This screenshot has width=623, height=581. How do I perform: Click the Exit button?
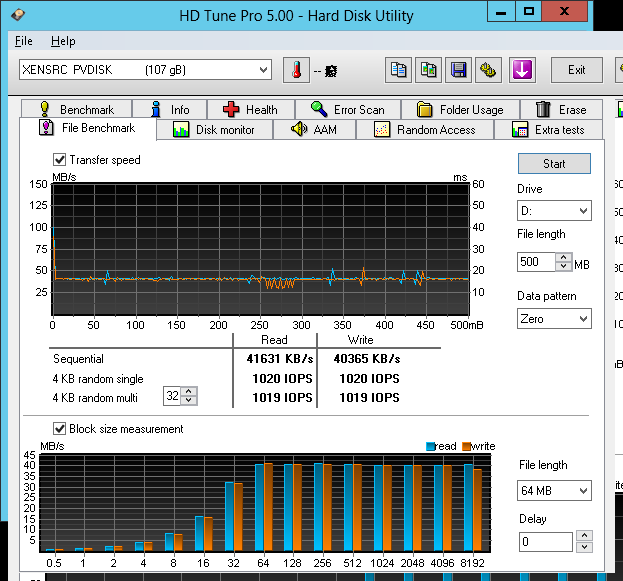point(577,70)
